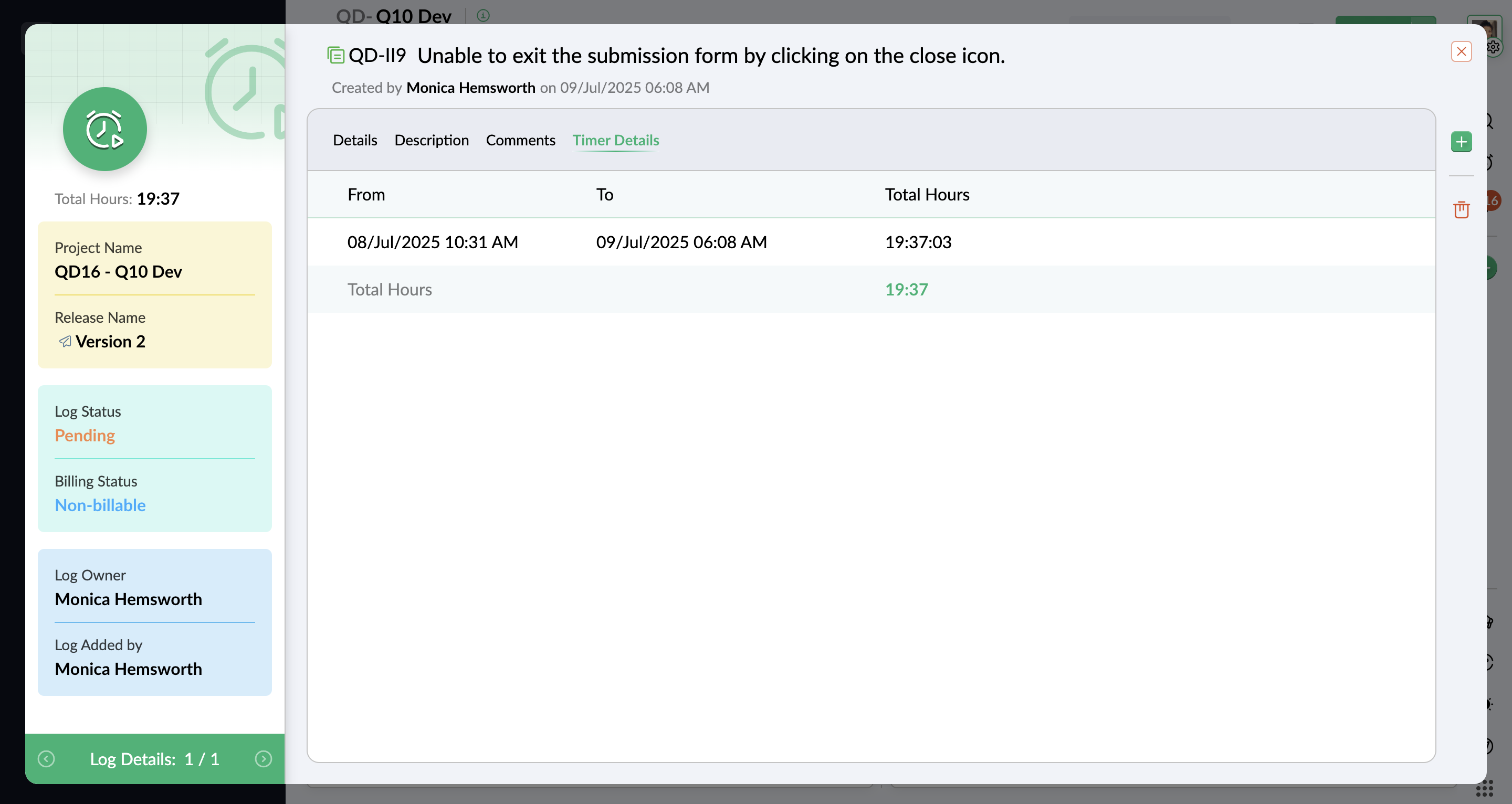Image resolution: width=1512 pixels, height=804 pixels.
Task: Close the time log detail popup
Action: 1461,51
